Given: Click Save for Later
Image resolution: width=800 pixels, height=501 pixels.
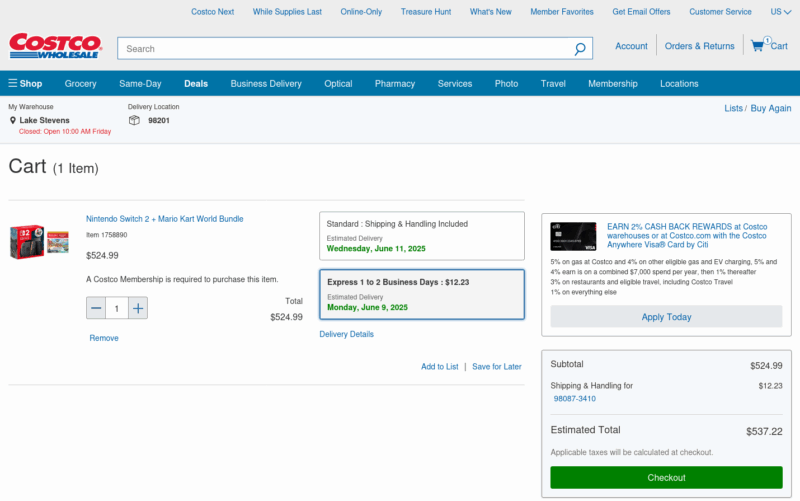Looking at the screenshot, I should 496,367.
